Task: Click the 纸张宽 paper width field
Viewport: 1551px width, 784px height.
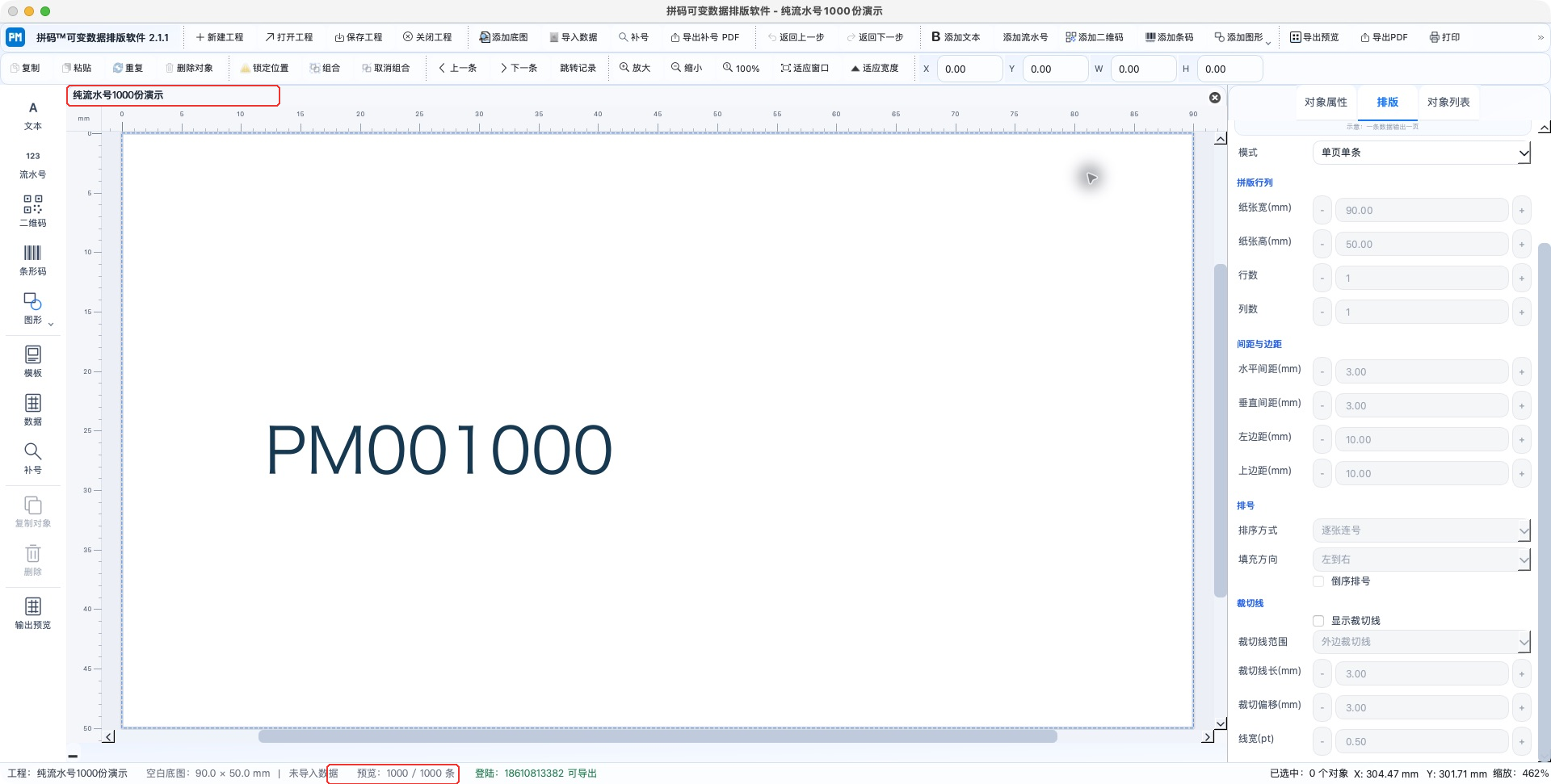Action: click(x=1422, y=211)
